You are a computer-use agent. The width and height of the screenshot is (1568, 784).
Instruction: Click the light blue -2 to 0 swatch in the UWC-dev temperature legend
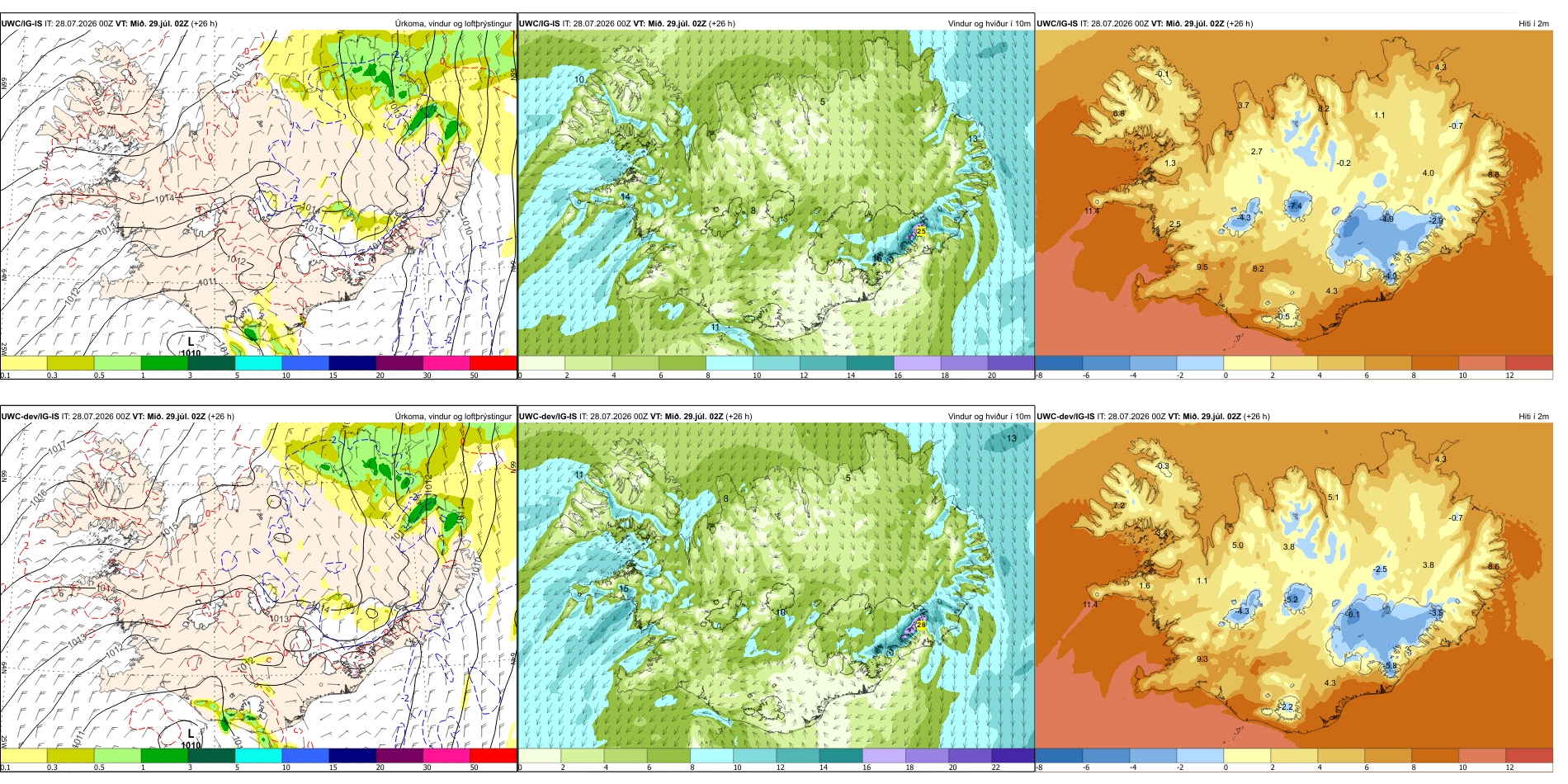1200,755
